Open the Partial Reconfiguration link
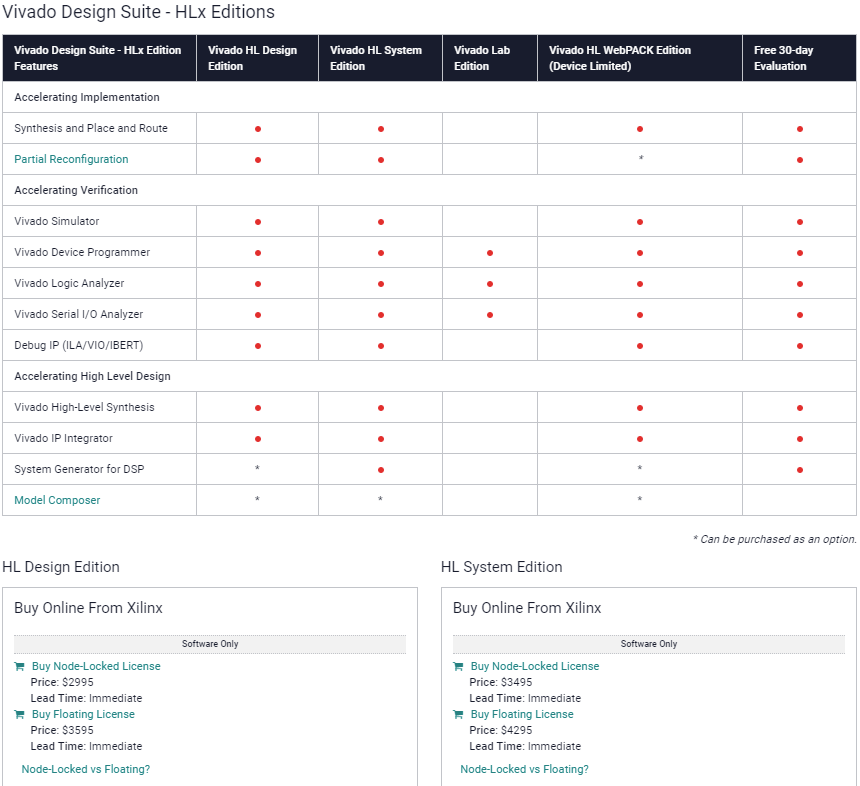Image resolution: width=860 pixels, height=786 pixels. coord(71,159)
